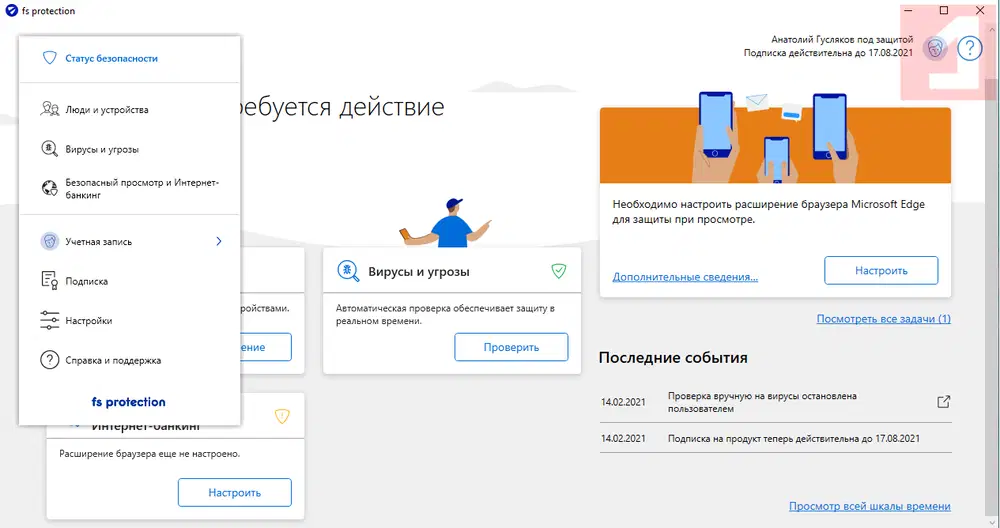Go to Подписка in the menu
Image resolution: width=1000 pixels, height=528 pixels.
pyautogui.click(x=129, y=281)
